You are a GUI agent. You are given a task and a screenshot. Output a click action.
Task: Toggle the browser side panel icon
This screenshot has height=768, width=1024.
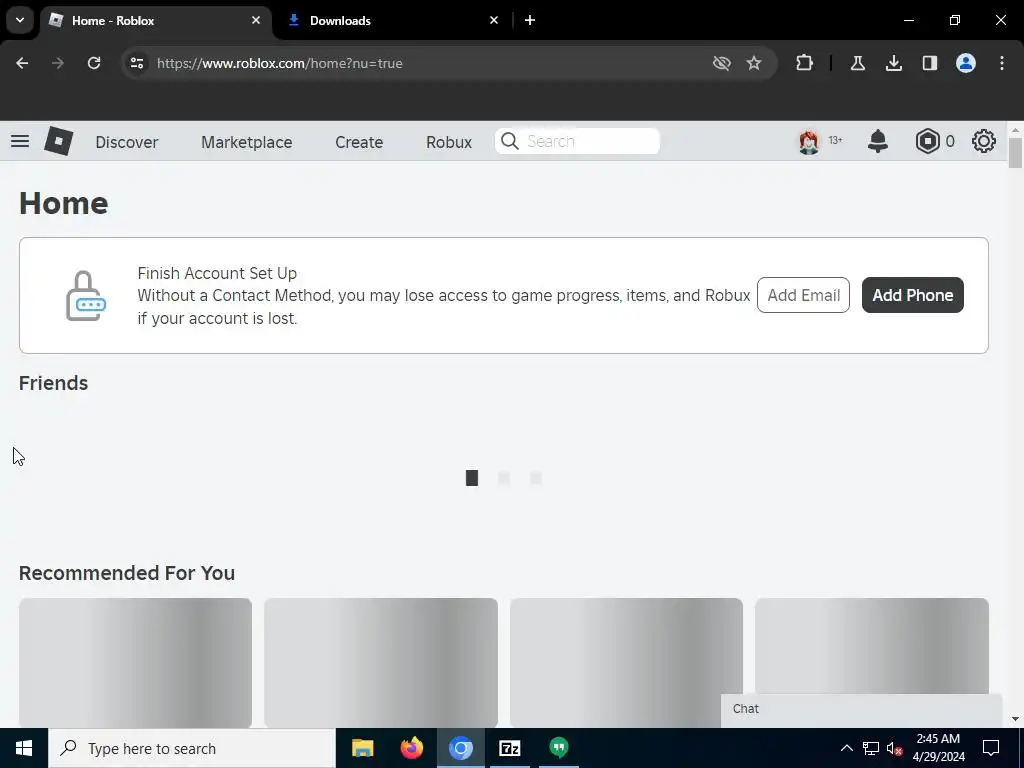point(929,63)
